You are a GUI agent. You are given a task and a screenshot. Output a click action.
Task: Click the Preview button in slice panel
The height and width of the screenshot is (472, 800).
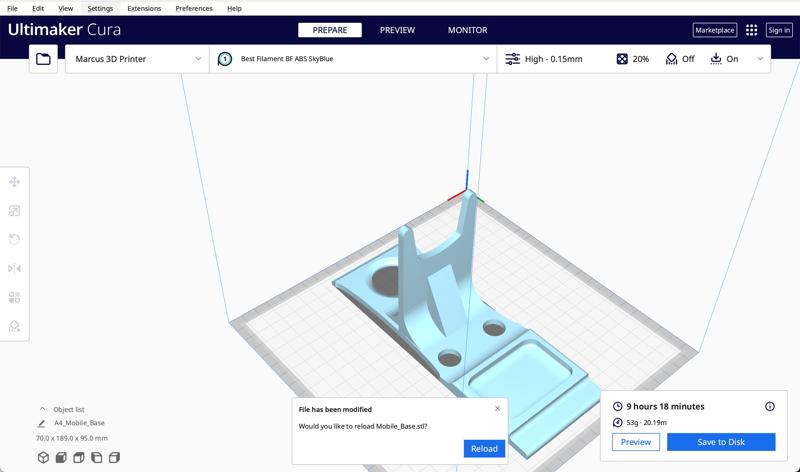tap(636, 442)
